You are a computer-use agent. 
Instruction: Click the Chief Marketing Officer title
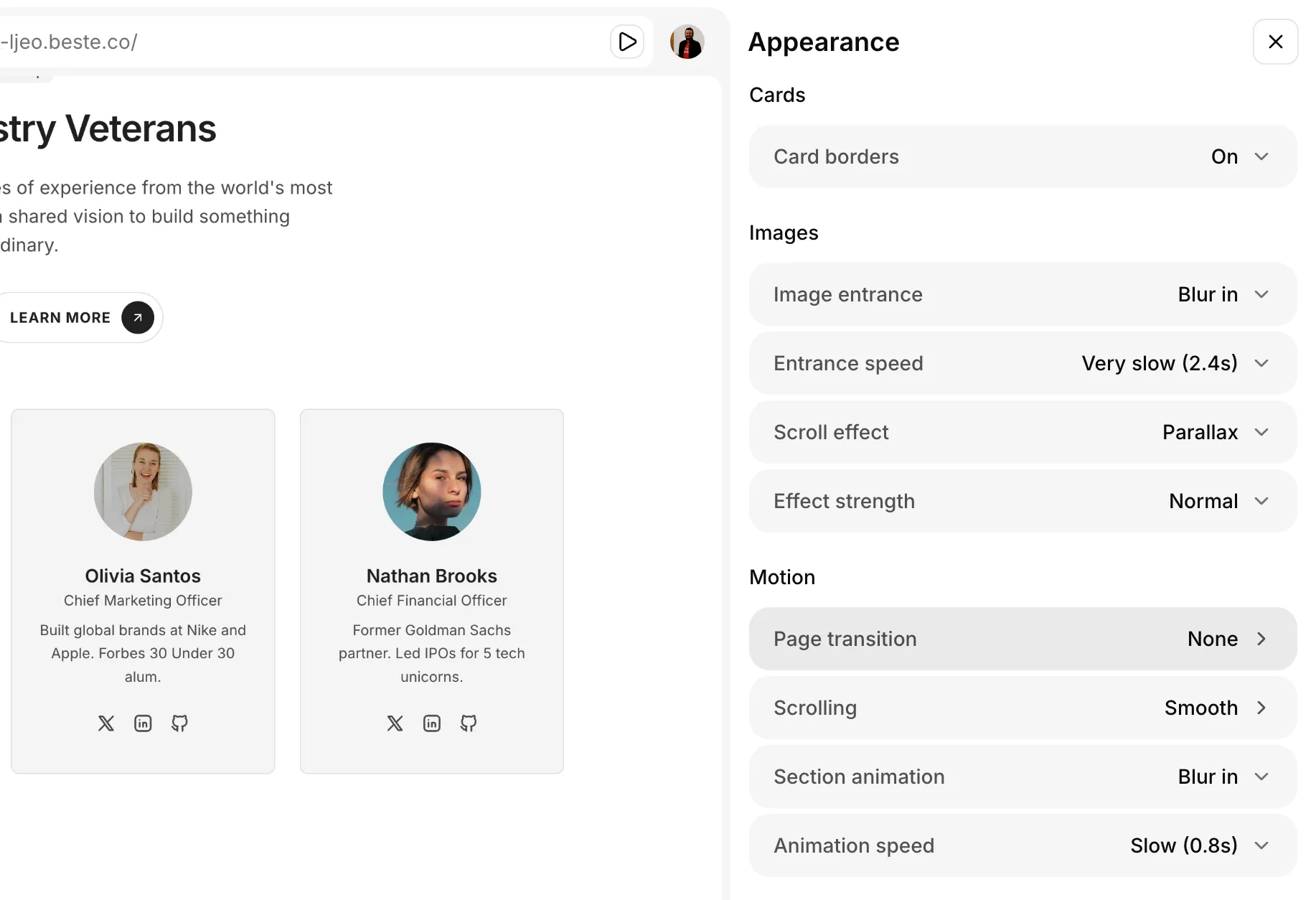[x=143, y=600]
